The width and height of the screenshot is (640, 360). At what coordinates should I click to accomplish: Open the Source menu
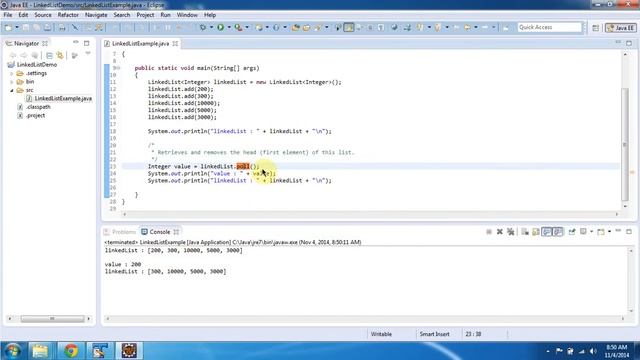[x=43, y=15]
